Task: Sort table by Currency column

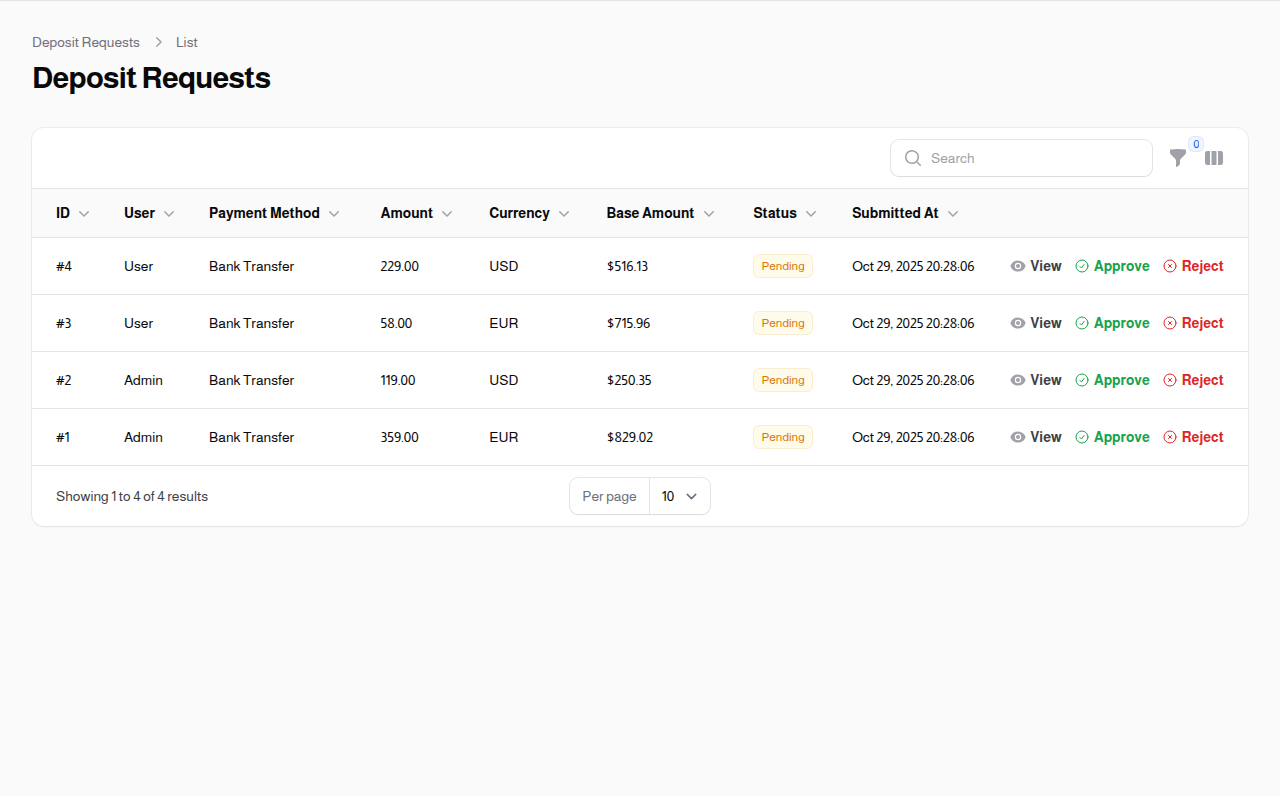Action: (529, 213)
